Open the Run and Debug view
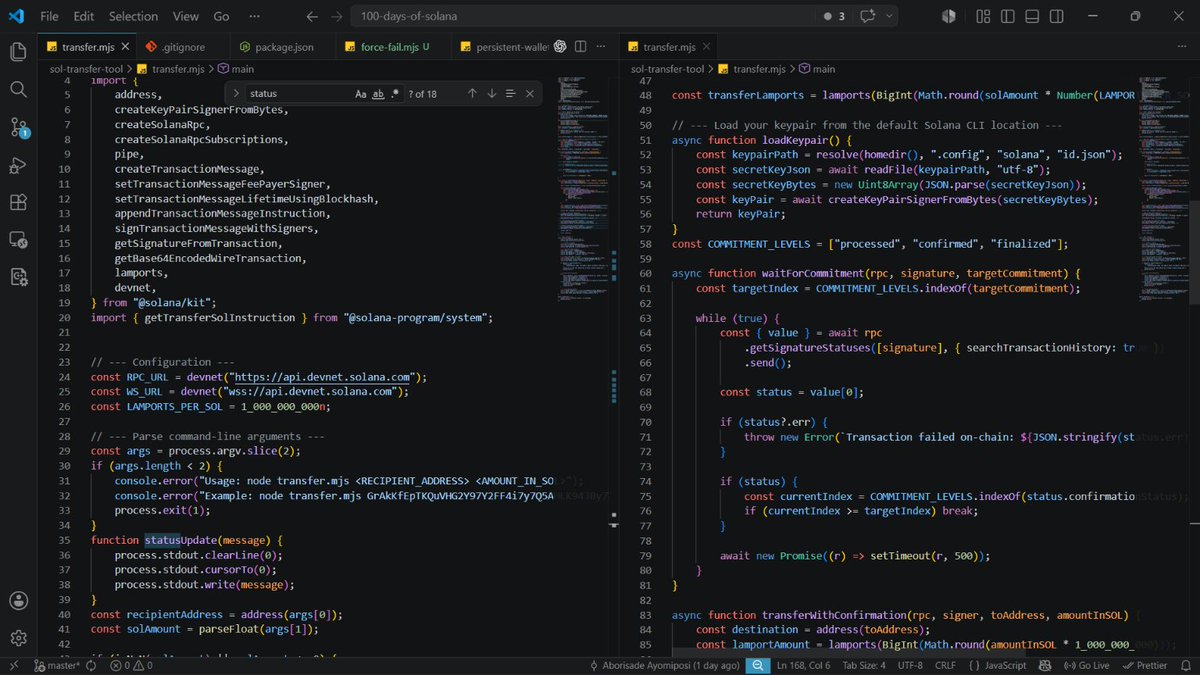 tap(18, 164)
